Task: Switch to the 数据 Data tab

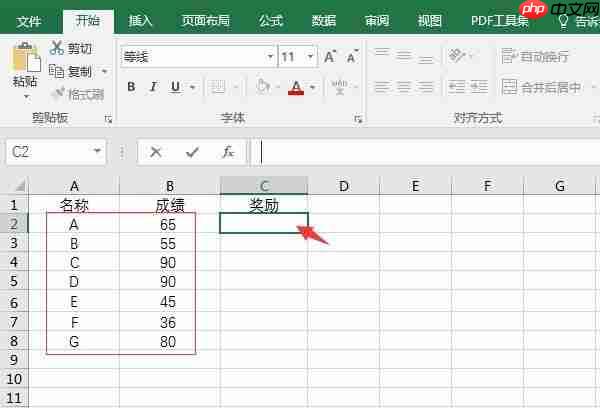Action: coord(324,21)
